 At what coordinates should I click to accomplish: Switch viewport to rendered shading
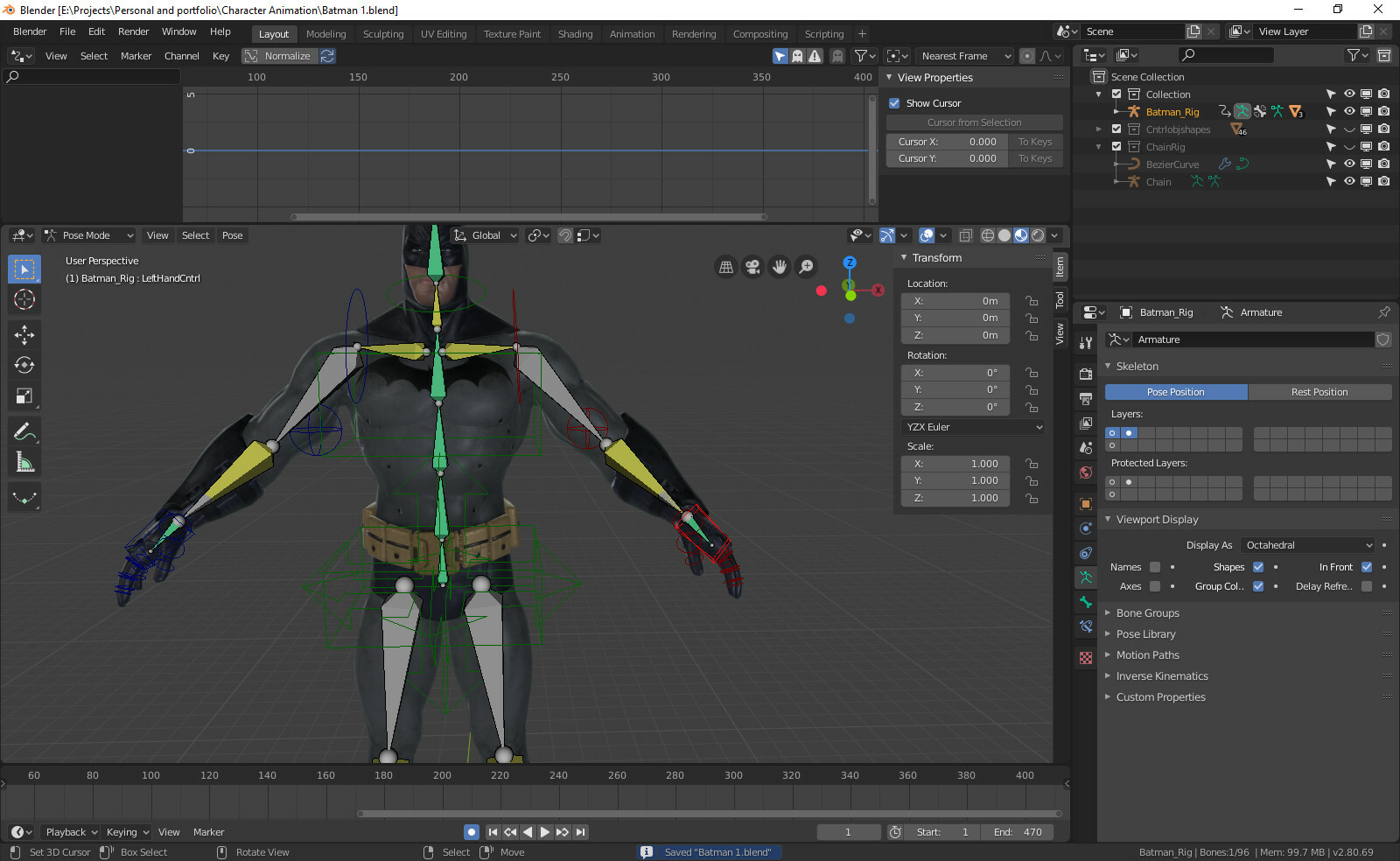(x=1038, y=235)
